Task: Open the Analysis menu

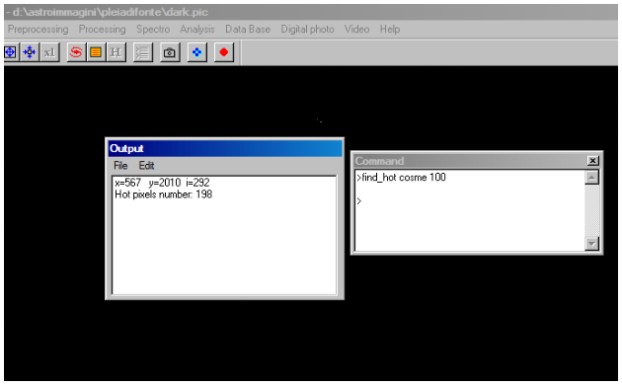Action: (x=197, y=29)
